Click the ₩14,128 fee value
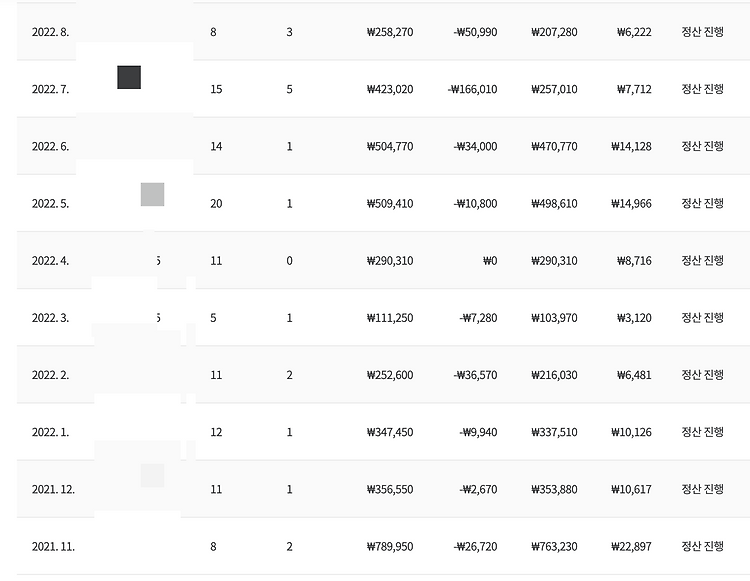Viewport: 750px width, 581px height. (631, 146)
